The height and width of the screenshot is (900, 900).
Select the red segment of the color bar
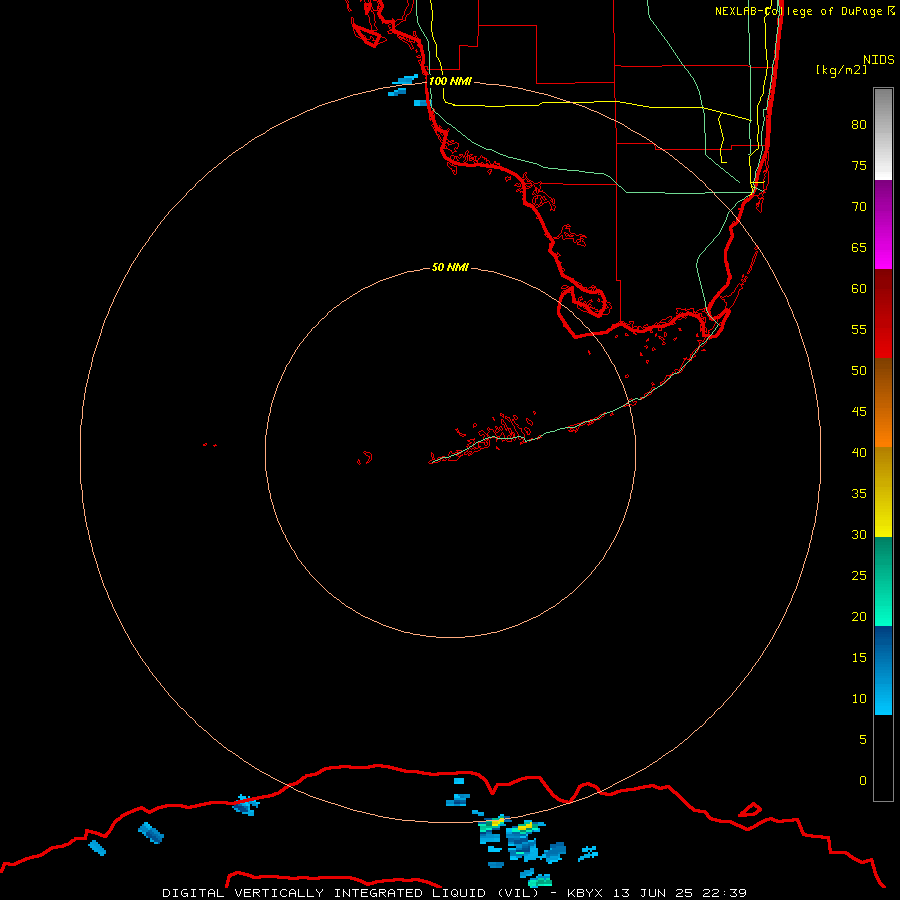[883, 313]
